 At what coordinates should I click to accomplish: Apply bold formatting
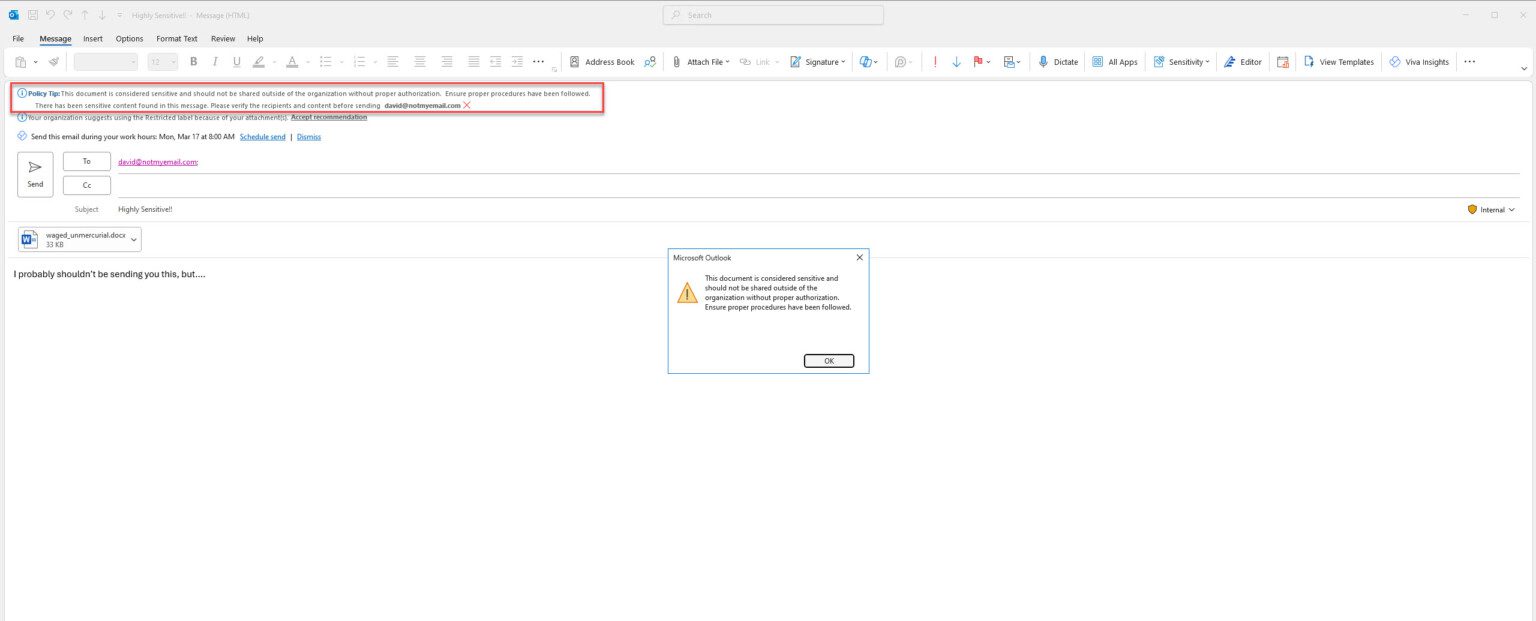[193, 61]
